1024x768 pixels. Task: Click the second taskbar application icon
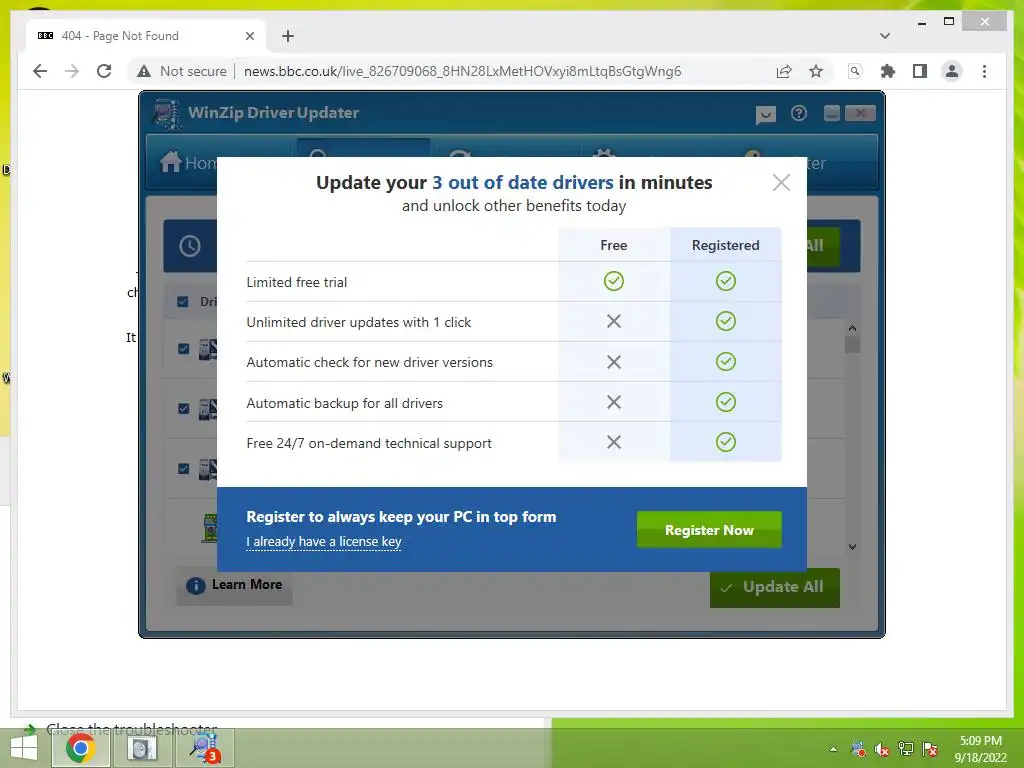coord(142,748)
